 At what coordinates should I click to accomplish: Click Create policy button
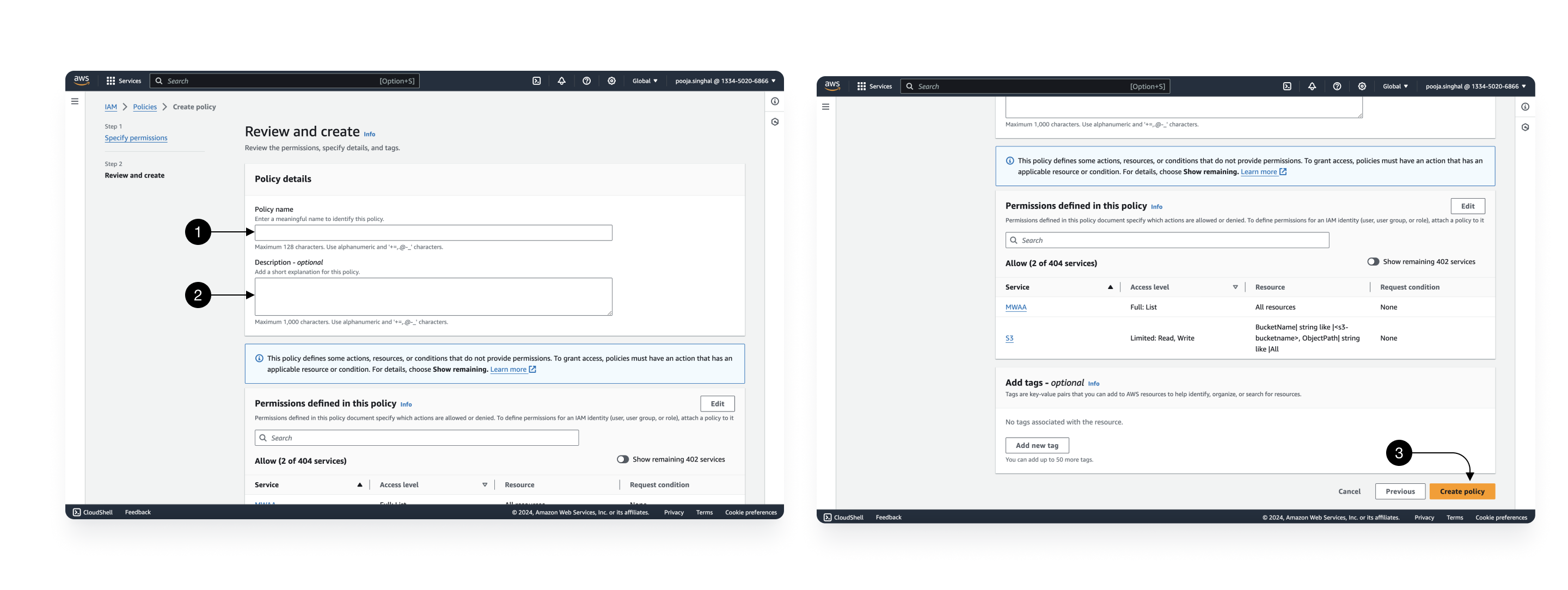(1461, 491)
